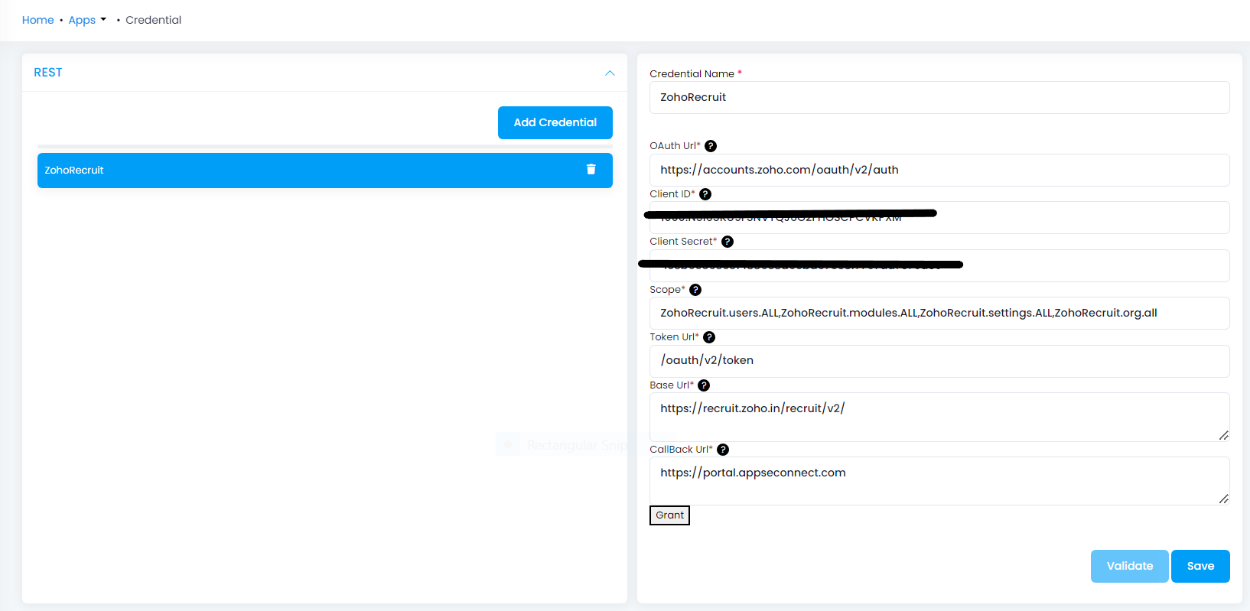The height and width of the screenshot is (611, 1250).
Task: Click the Client ID help icon
Action: 706,193
